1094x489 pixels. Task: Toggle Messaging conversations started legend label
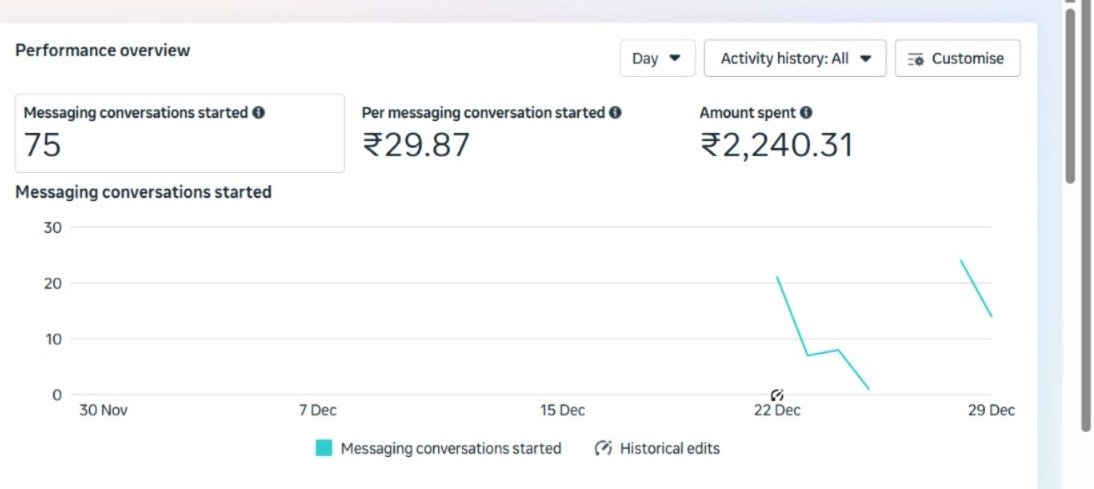click(451, 448)
